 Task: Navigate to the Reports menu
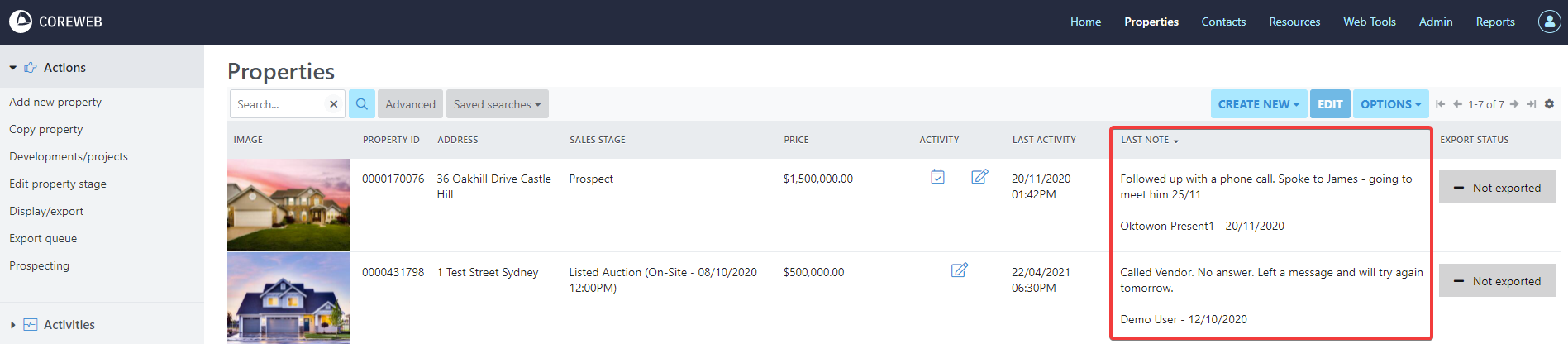pyautogui.click(x=1495, y=21)
